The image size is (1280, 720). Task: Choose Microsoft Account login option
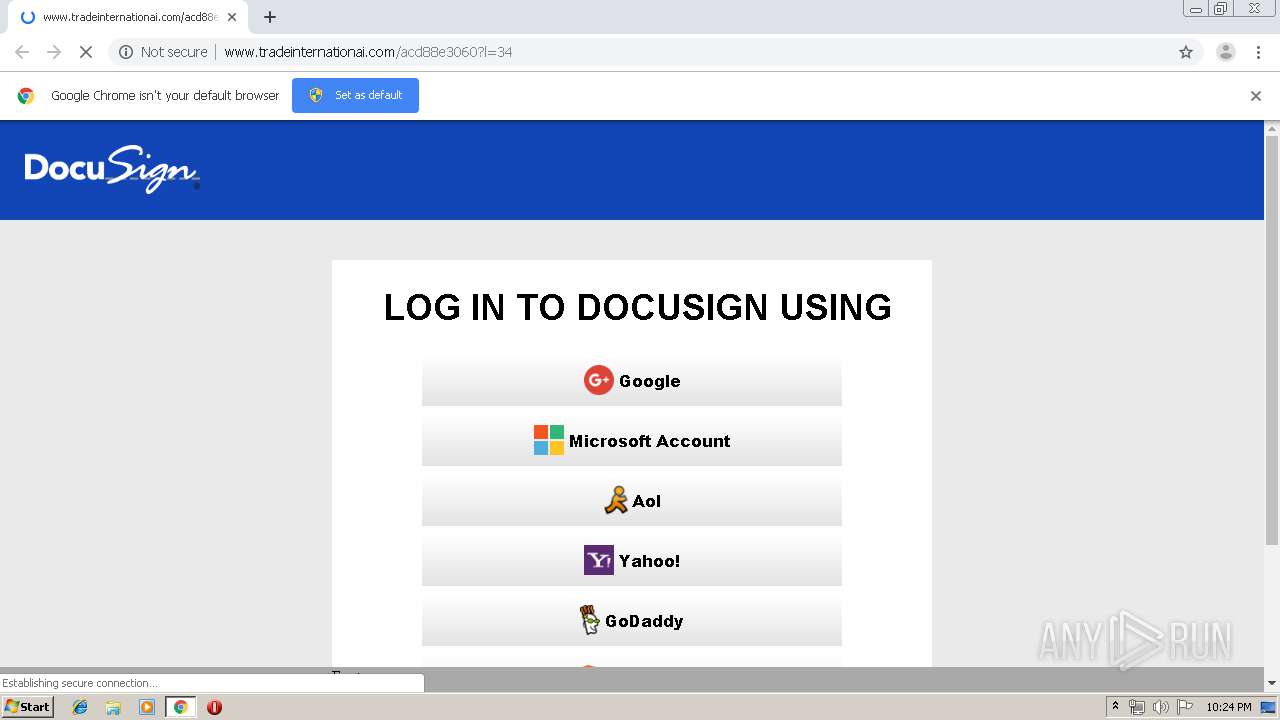[632, 441]
